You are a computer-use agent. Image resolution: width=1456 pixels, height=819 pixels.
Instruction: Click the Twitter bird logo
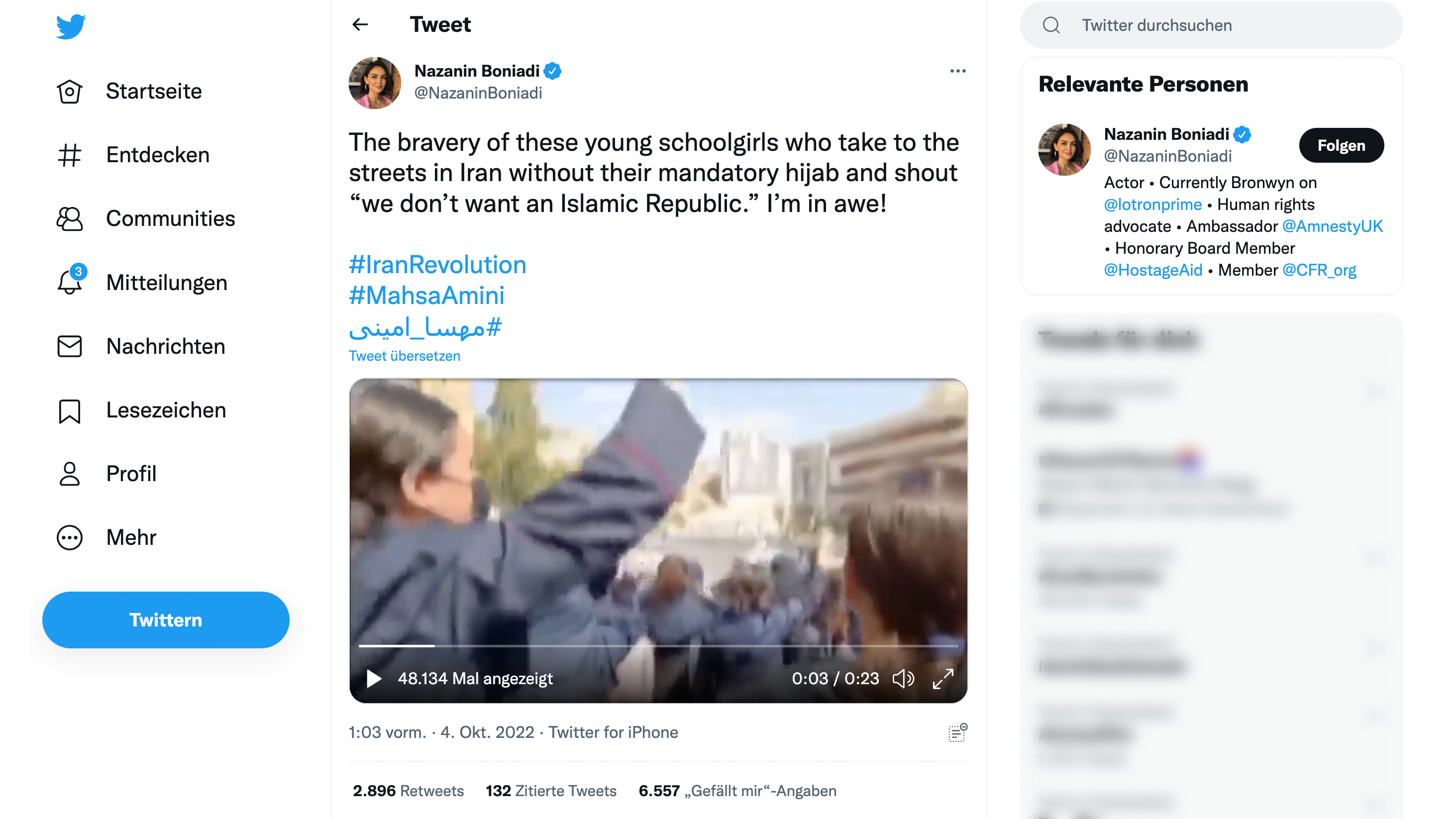(x=71, y=26)
